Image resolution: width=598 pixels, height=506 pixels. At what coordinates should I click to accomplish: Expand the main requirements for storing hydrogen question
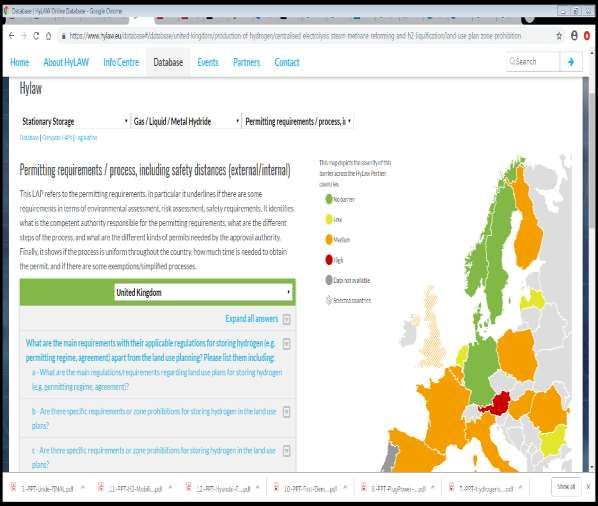(x=150, y=350)
